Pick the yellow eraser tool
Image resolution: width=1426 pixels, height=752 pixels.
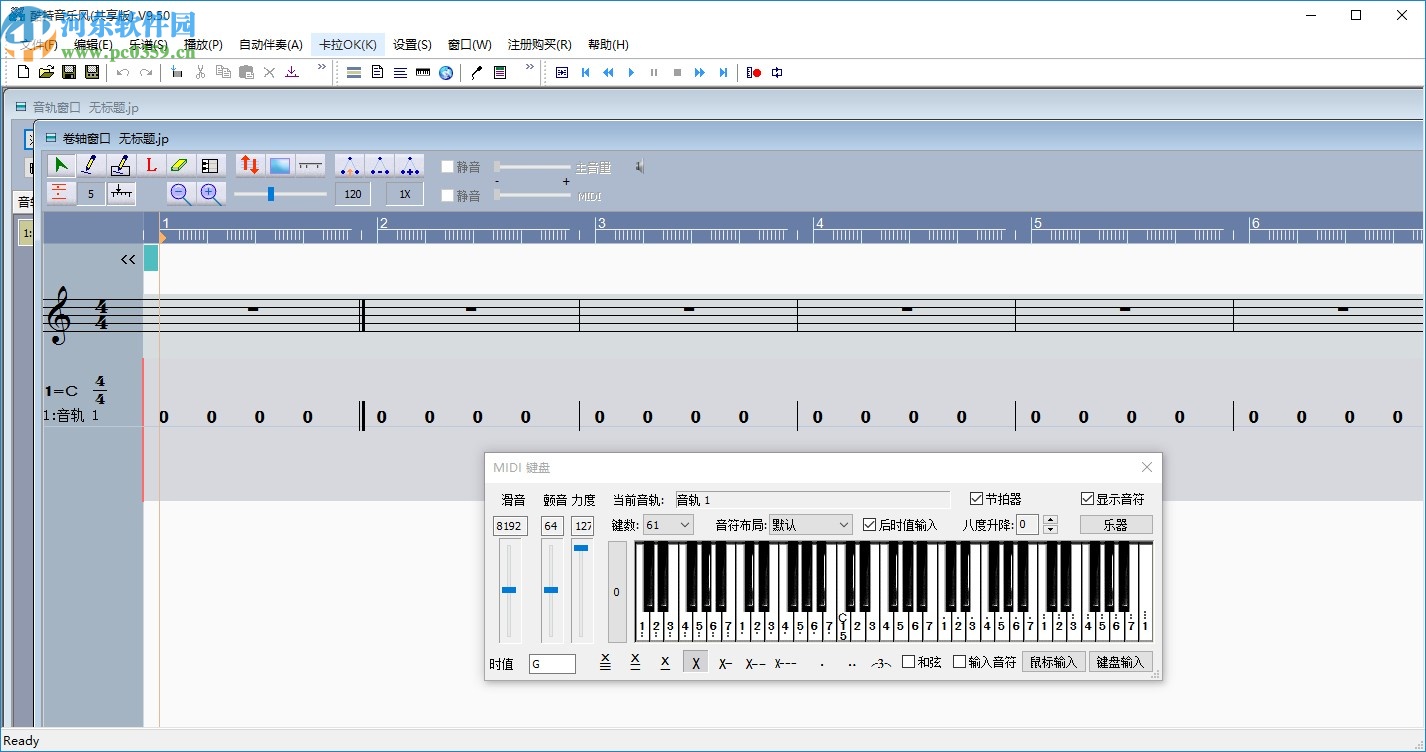pos(180,166)
